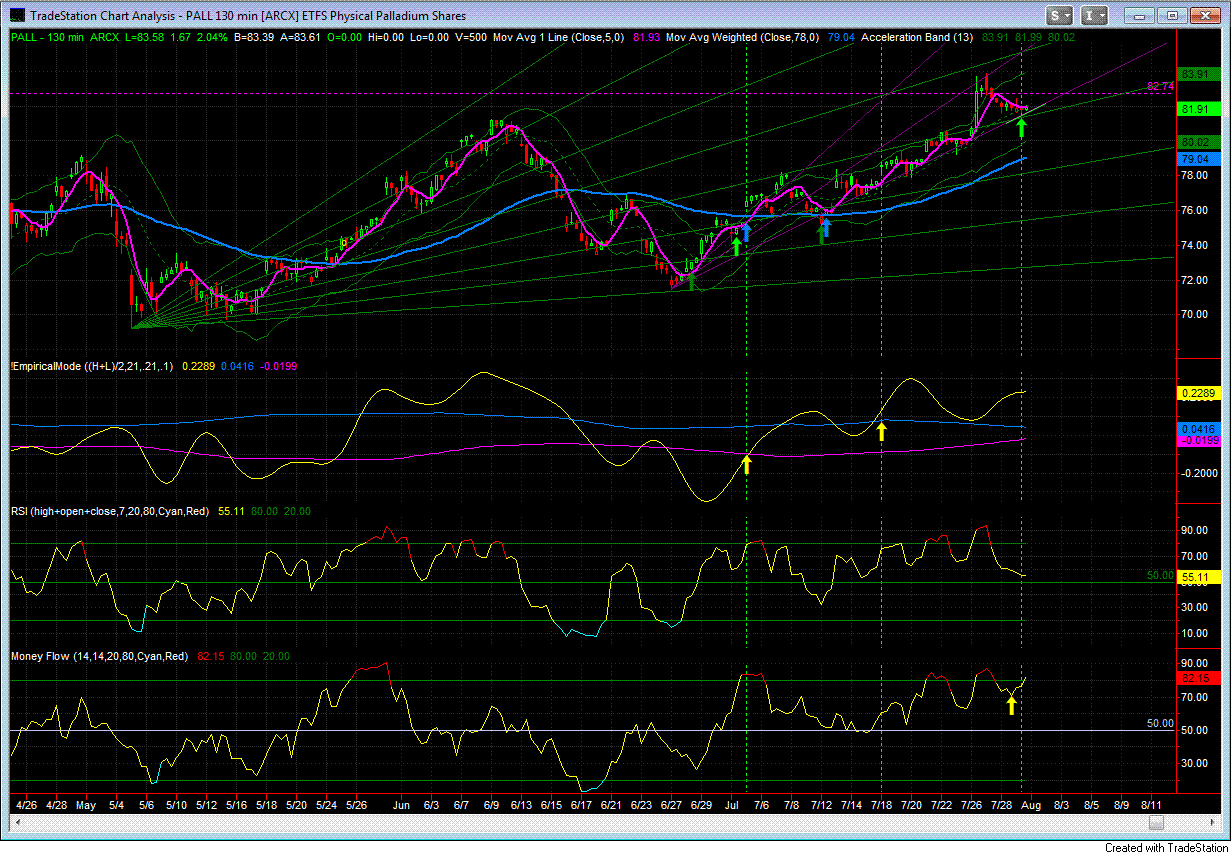
Task: Click the '7/26' date on time axis
Action: pos(971,803)
